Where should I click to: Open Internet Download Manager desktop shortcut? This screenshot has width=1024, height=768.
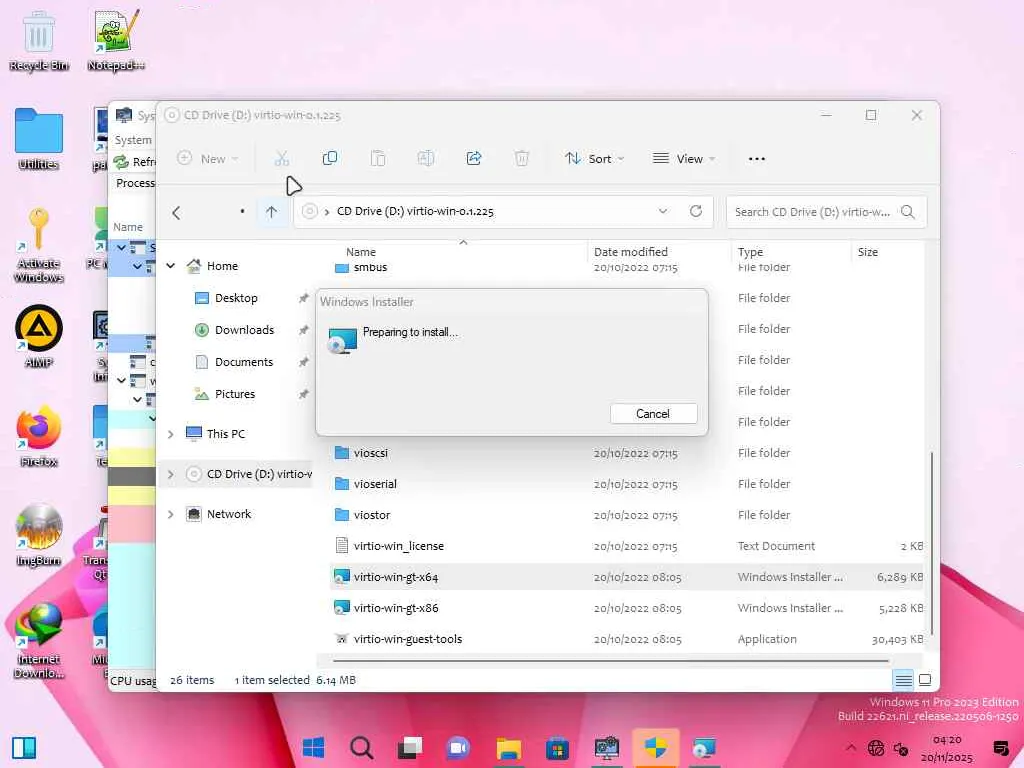coord(39,641)
